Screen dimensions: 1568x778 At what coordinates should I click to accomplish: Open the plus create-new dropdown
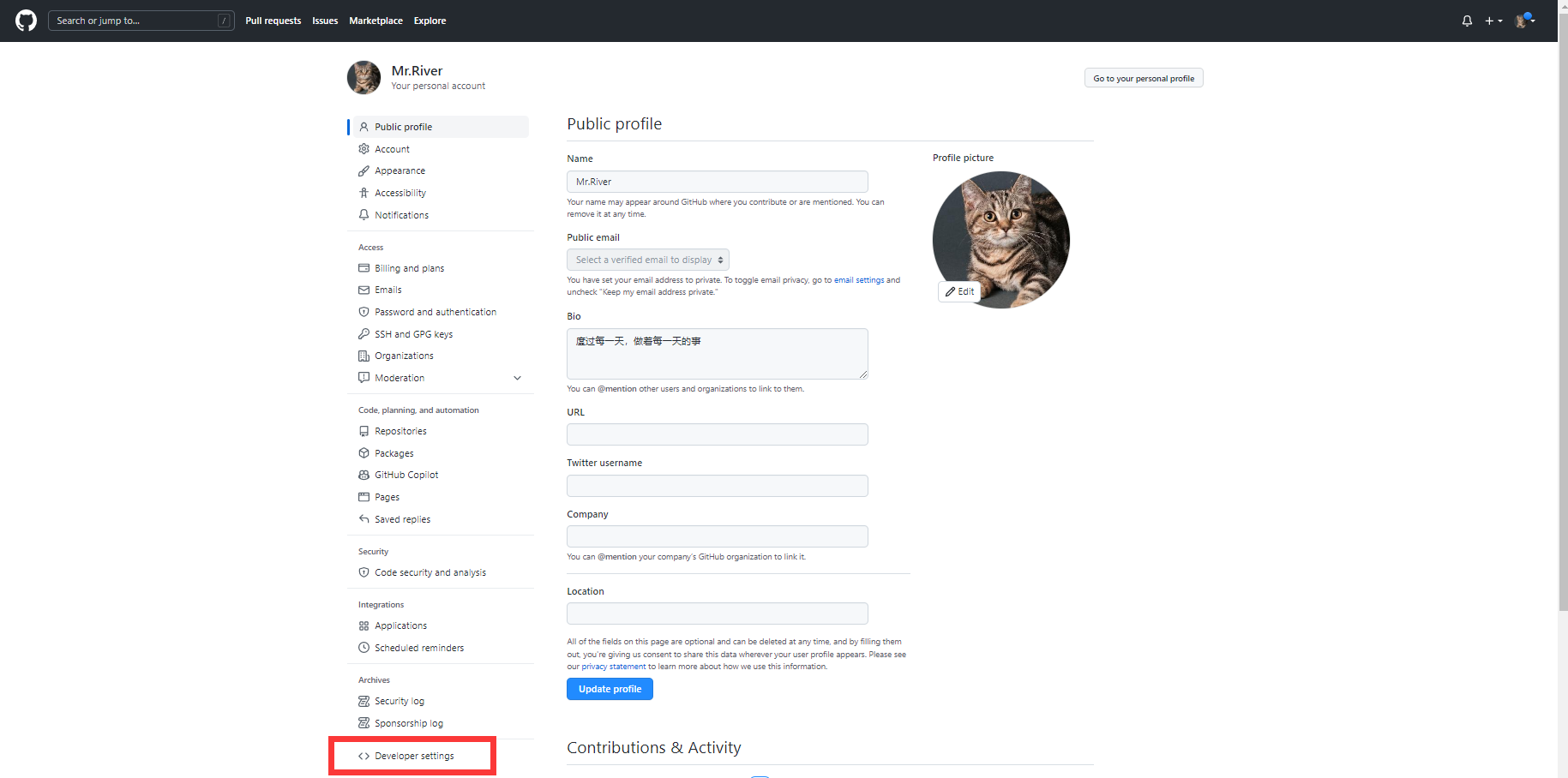(x=1493, y=21)
